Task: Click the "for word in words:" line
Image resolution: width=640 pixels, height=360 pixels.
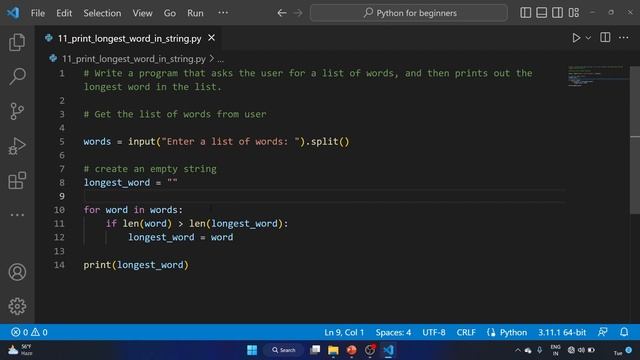Action: coord(133,210)
